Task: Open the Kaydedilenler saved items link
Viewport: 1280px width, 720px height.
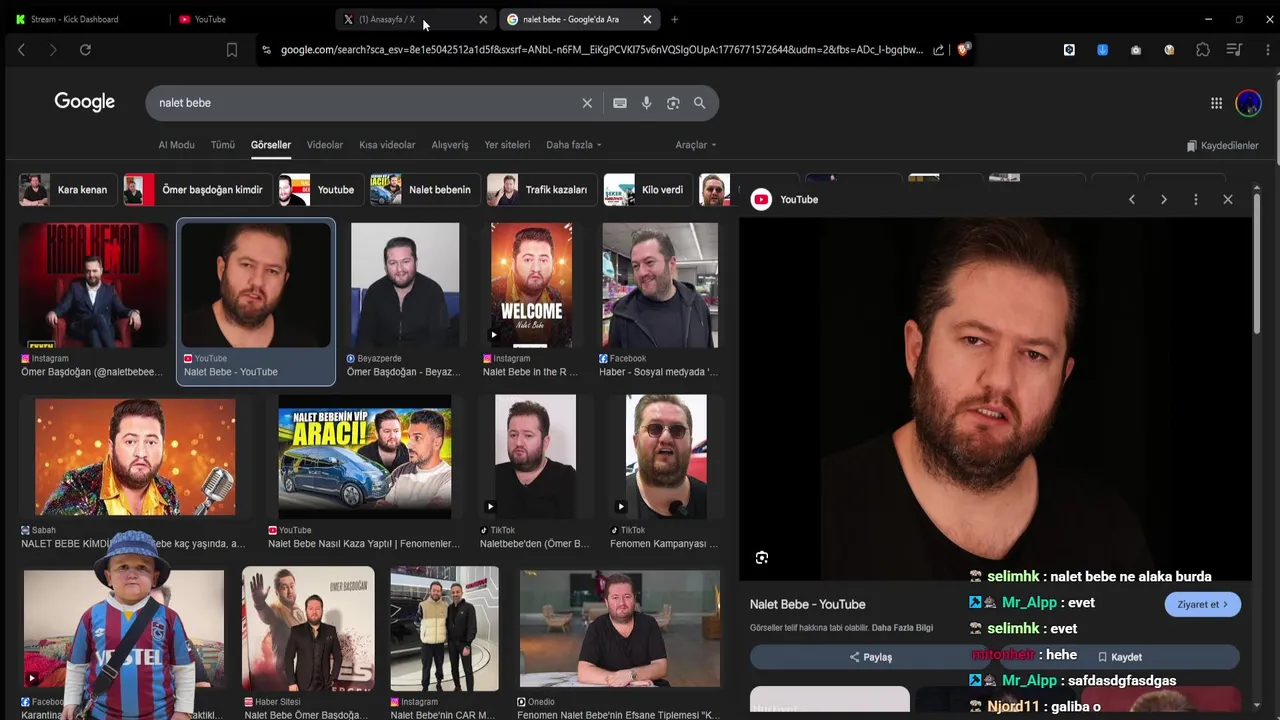Action: (x=1222, y=146)
